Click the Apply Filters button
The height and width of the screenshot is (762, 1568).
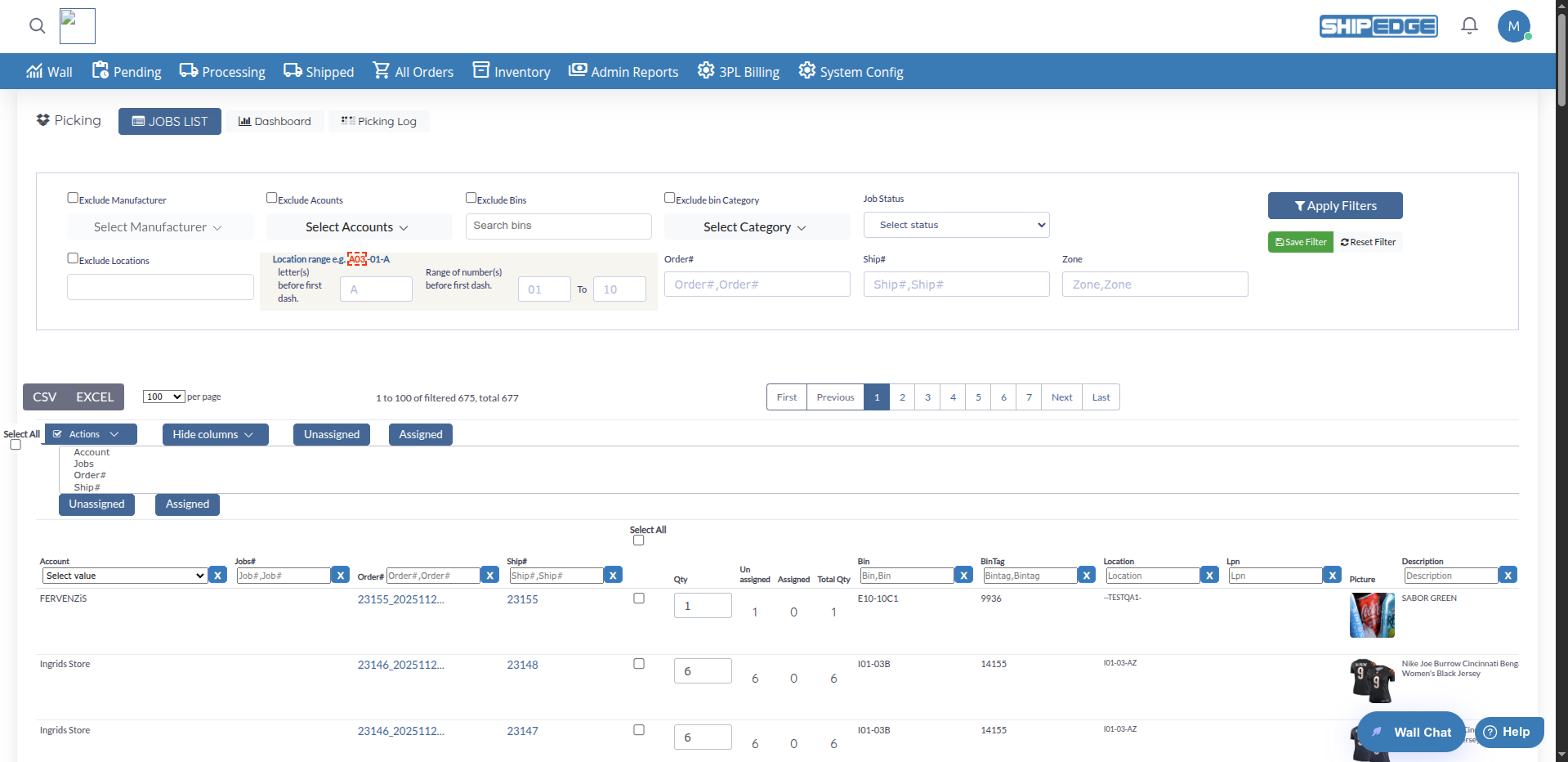1334,205
